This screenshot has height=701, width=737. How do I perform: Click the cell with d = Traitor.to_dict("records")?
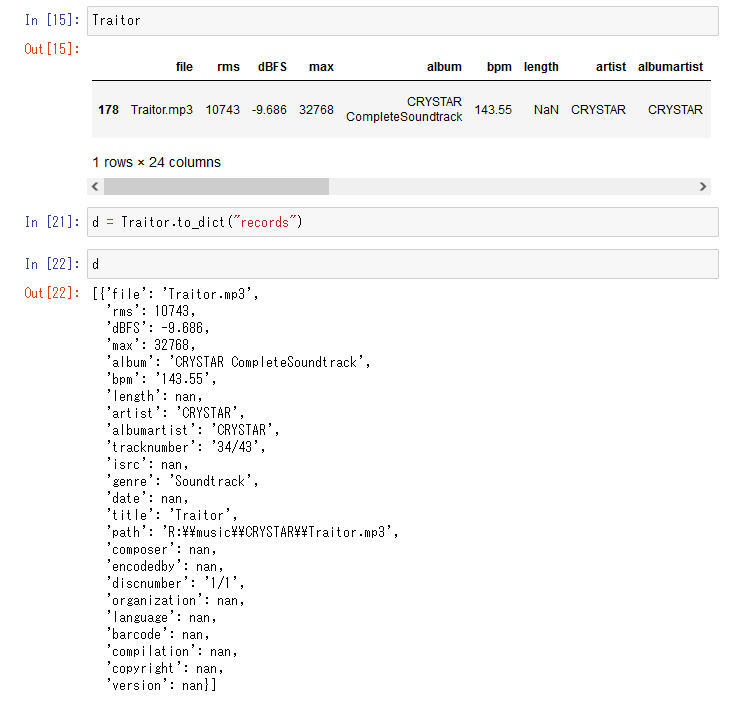click(x=403, y=222)
